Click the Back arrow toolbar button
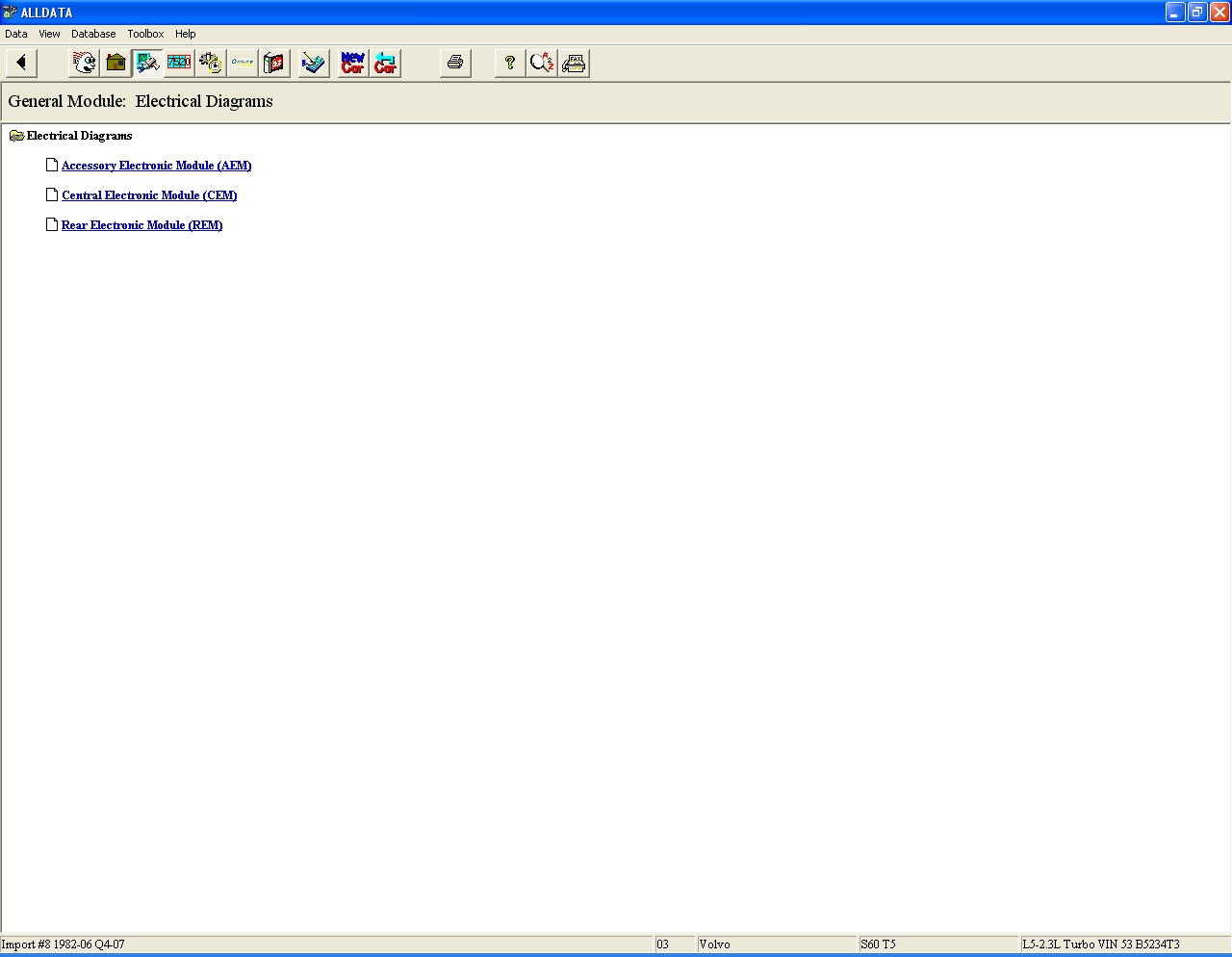Image resolution: width=1232 pixels, height=957 pixels. (21, 64)
